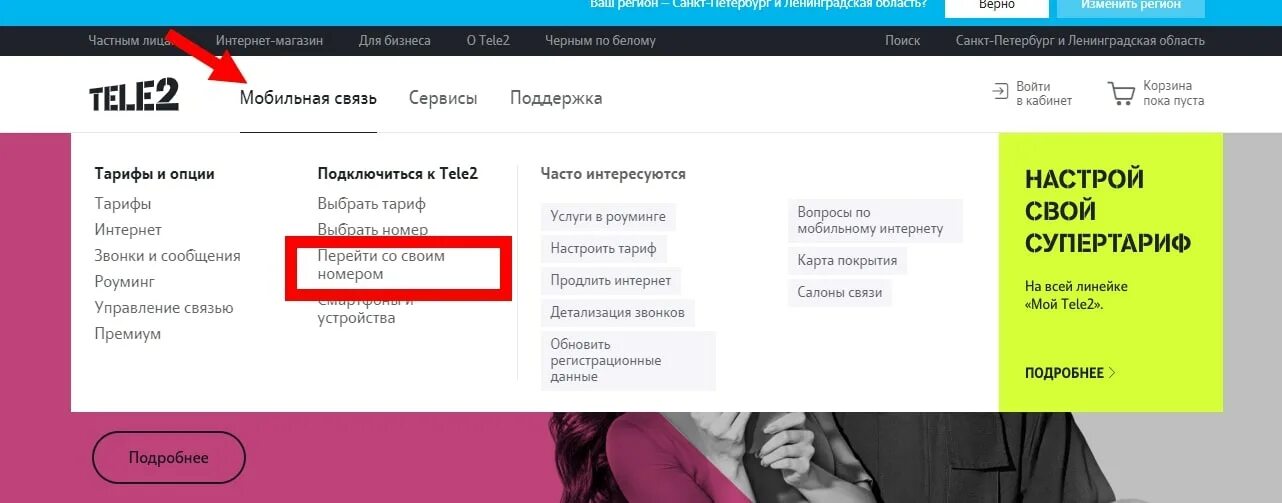Open Корзина пока пуста
Screen dimensions: 1282x503
tap(1174, 94)
